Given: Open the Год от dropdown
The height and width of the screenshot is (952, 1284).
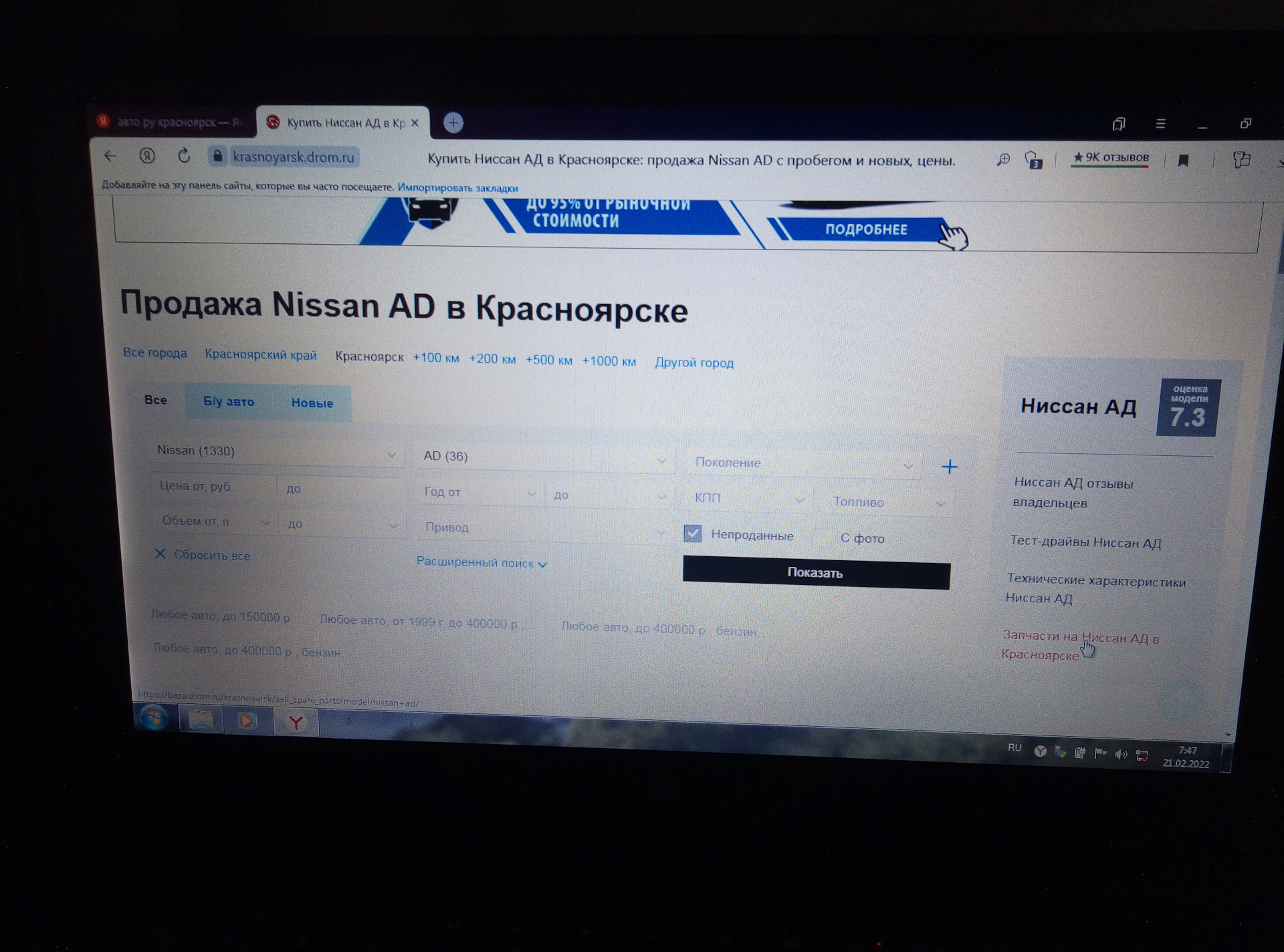Looking at the screenshot, I should [x=479, y=493].
